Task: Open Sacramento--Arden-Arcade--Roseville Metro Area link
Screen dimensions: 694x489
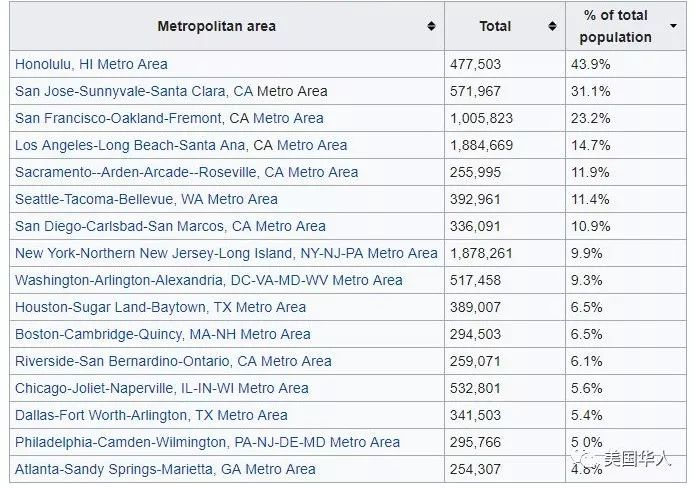Action: tap(186, 172)
